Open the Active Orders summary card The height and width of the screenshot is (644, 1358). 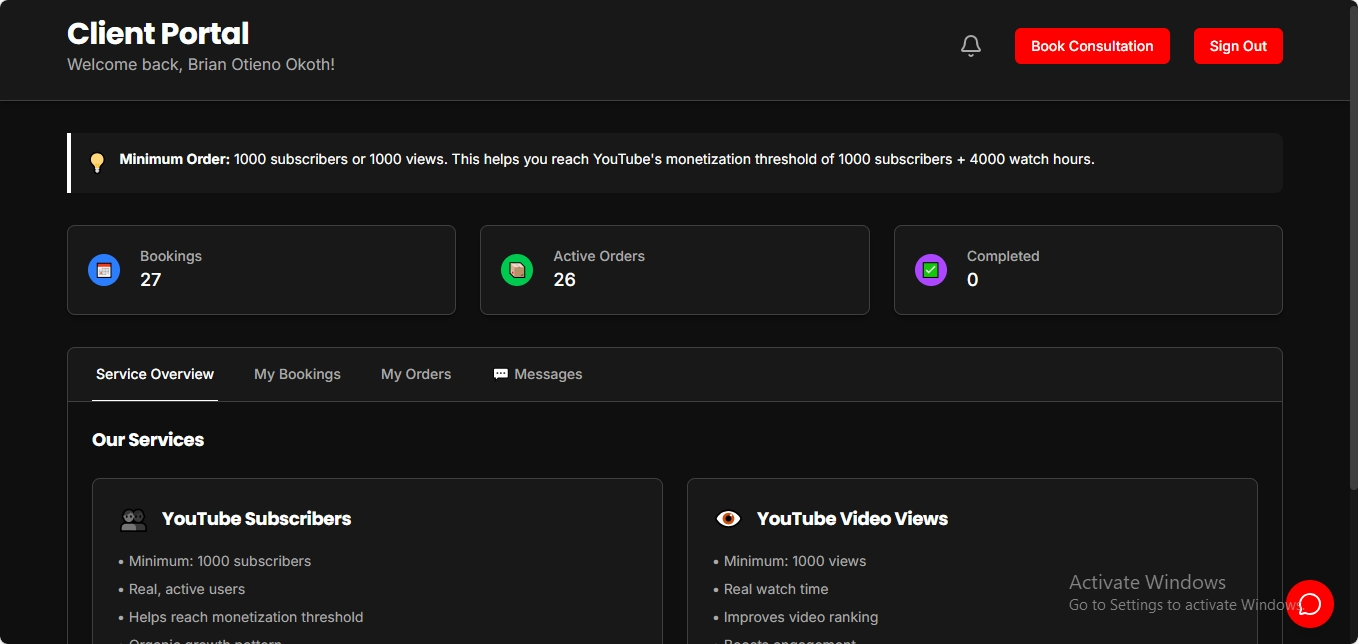pos(674,269)
